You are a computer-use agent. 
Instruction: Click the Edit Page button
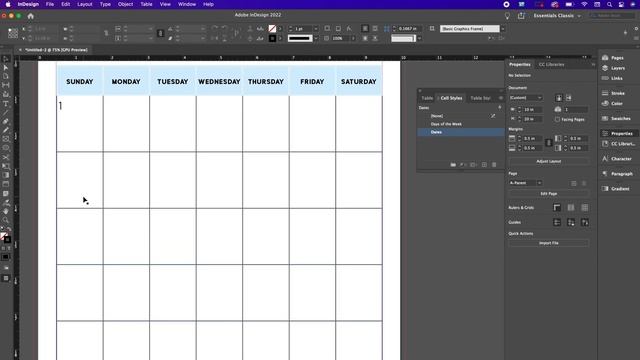549,193
